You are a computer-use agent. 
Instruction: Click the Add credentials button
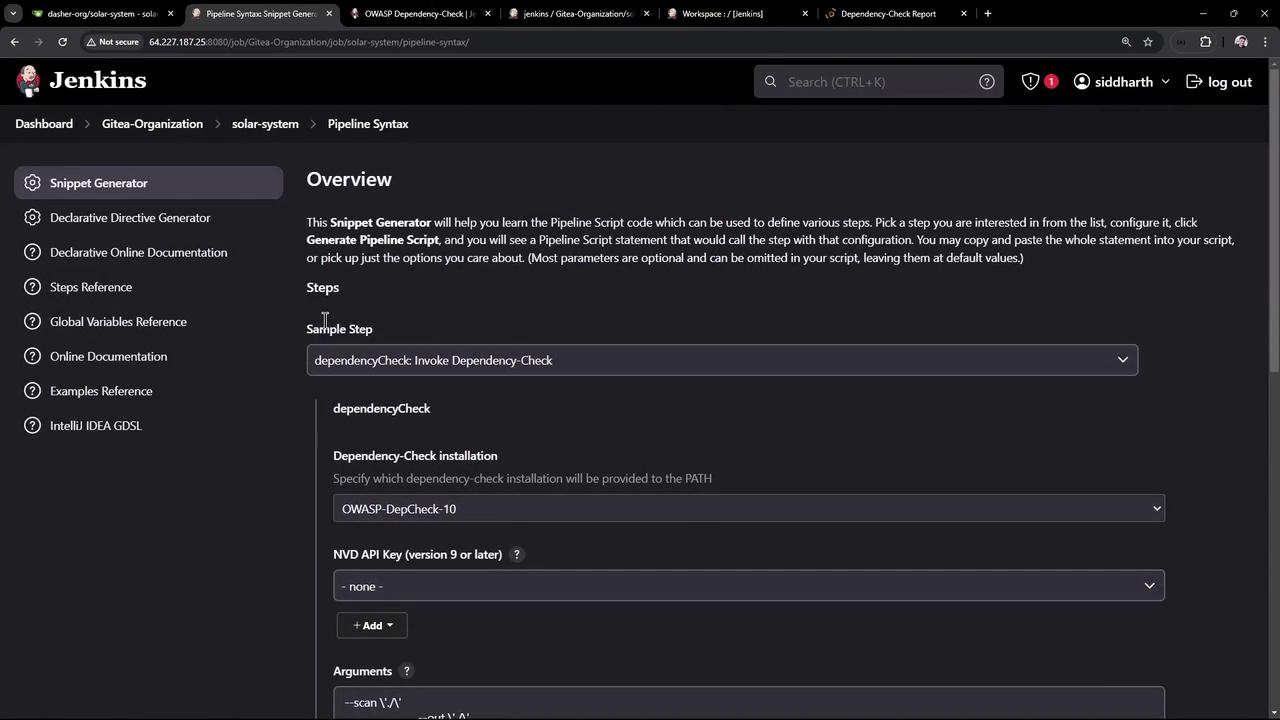372,626
